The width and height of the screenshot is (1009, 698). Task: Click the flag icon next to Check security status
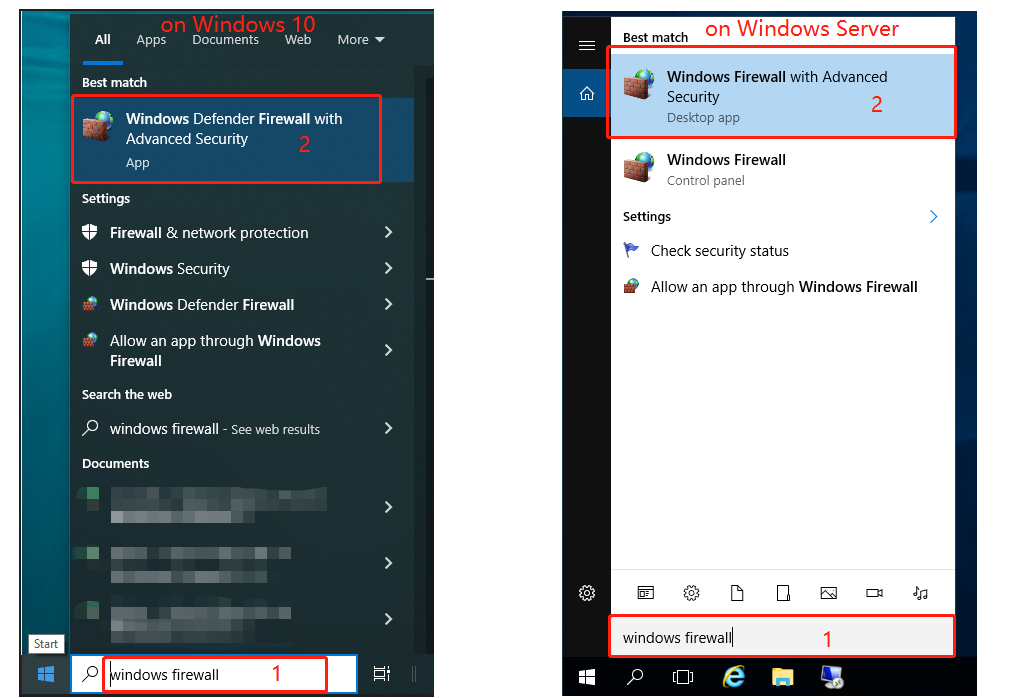click(631, 250)
